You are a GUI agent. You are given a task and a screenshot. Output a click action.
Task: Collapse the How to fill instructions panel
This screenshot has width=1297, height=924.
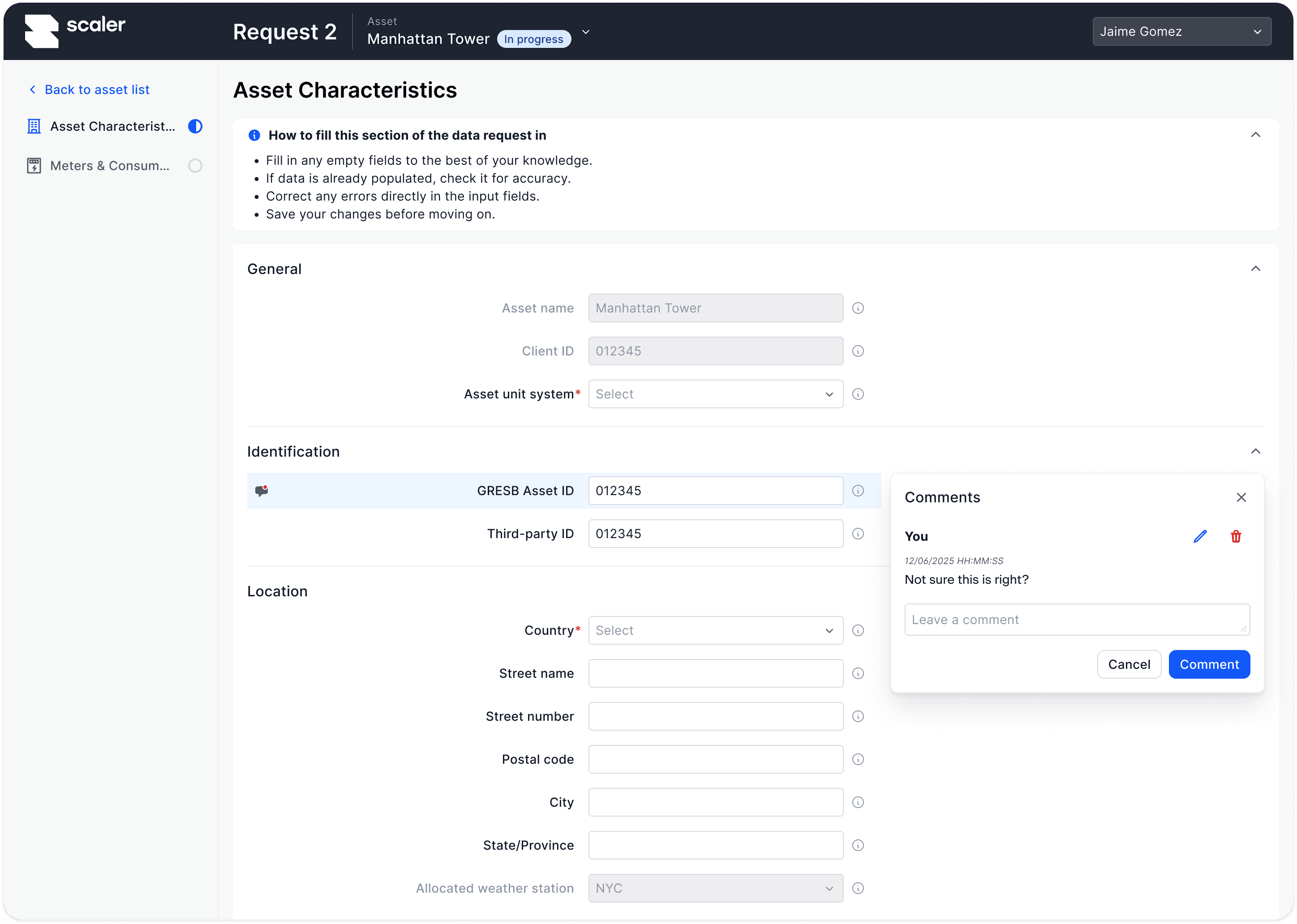[x=1255, y=135]
